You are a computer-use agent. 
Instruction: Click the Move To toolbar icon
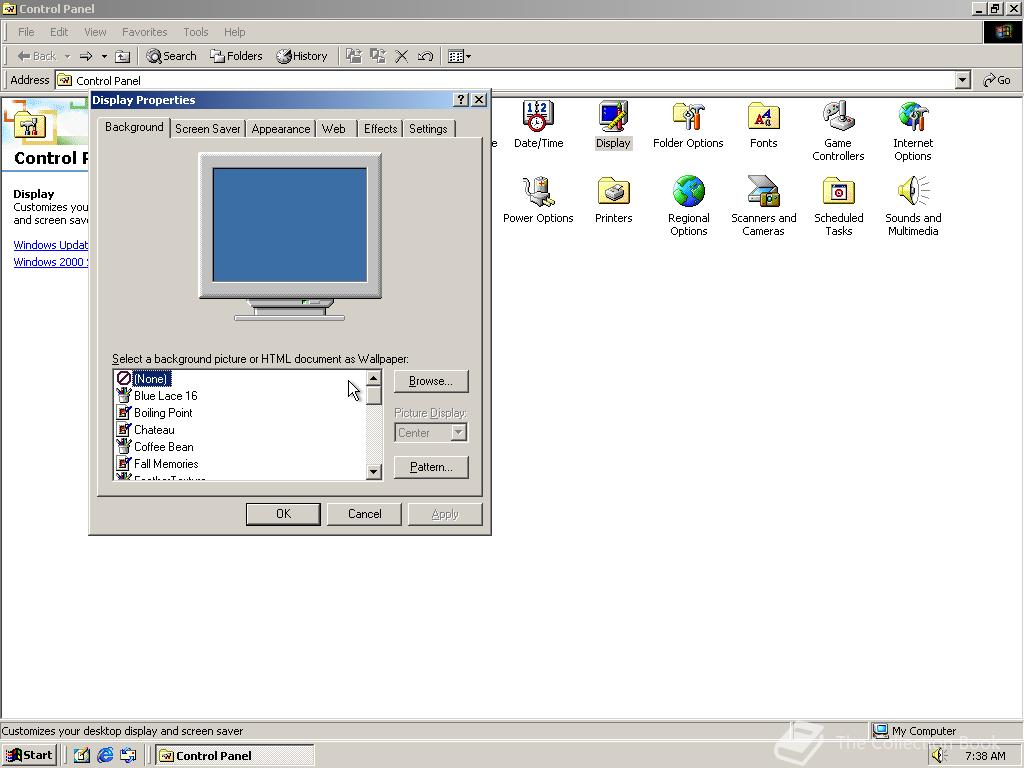click(x=353, y=56)
